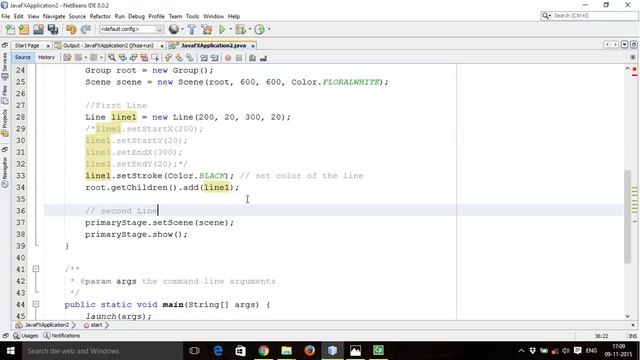Click the Profile Project toolbar icon

coord(259,29)
